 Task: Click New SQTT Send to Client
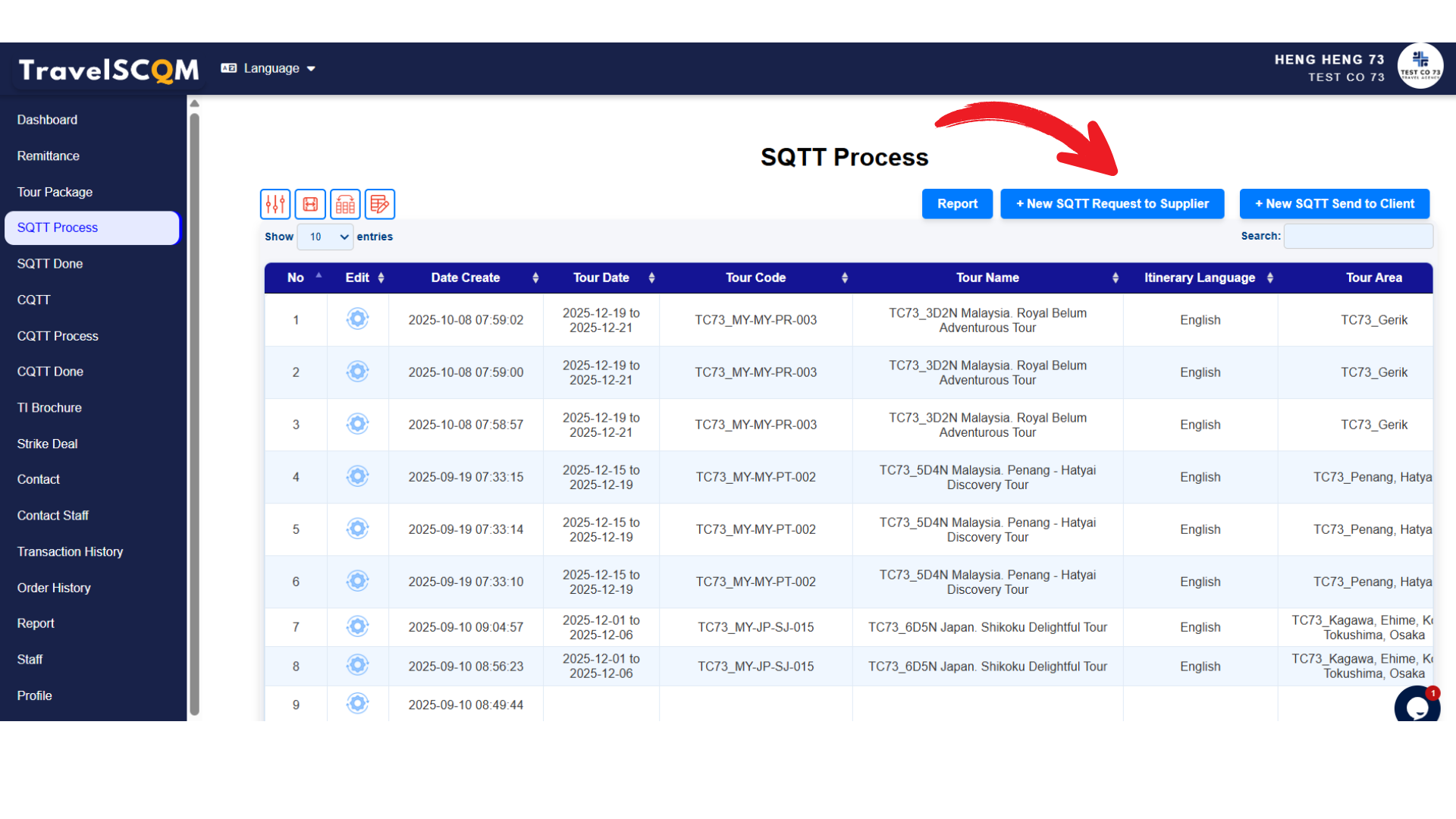tap(1334, 203)
